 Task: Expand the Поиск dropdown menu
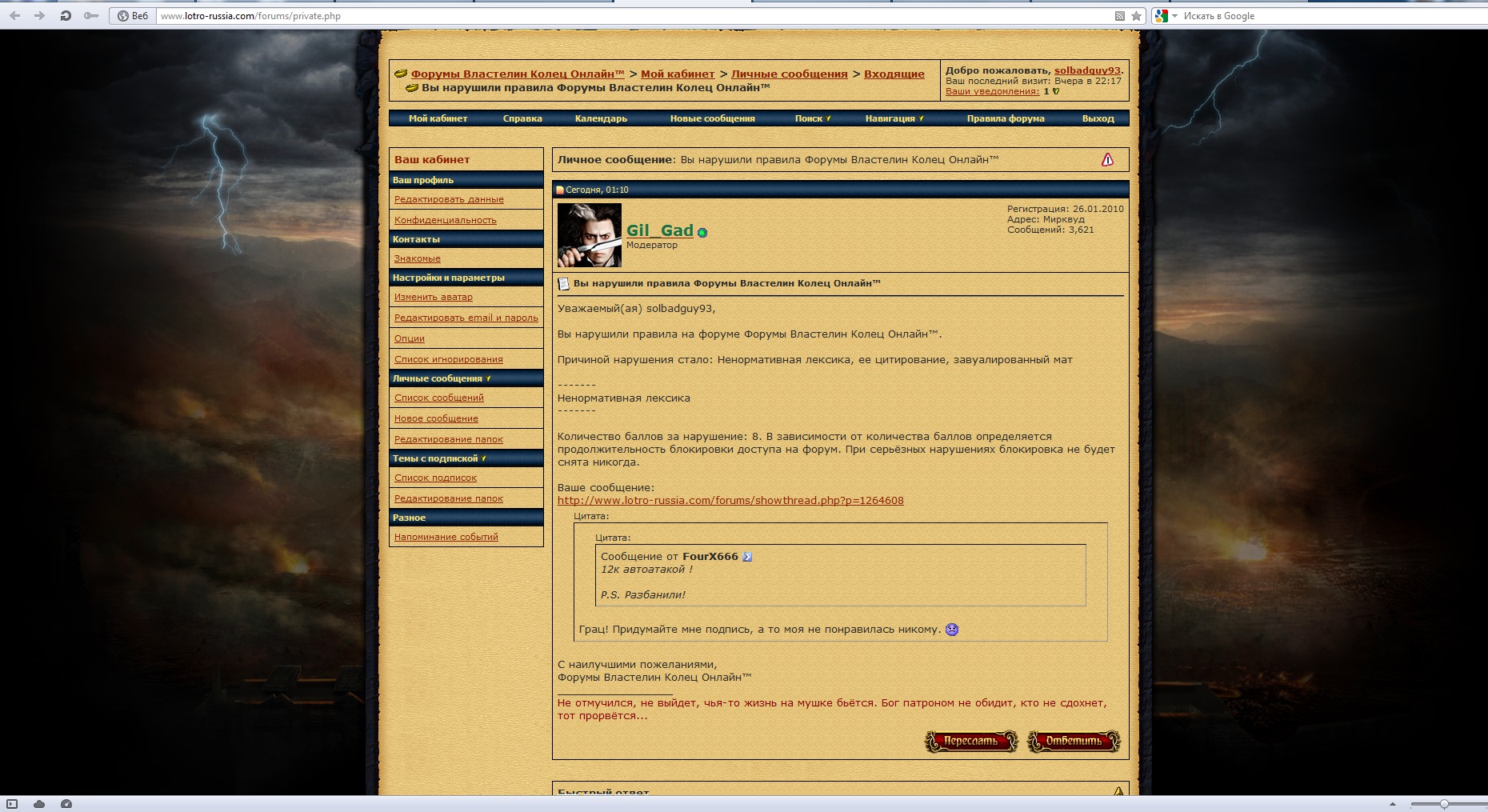pos(813,118)
